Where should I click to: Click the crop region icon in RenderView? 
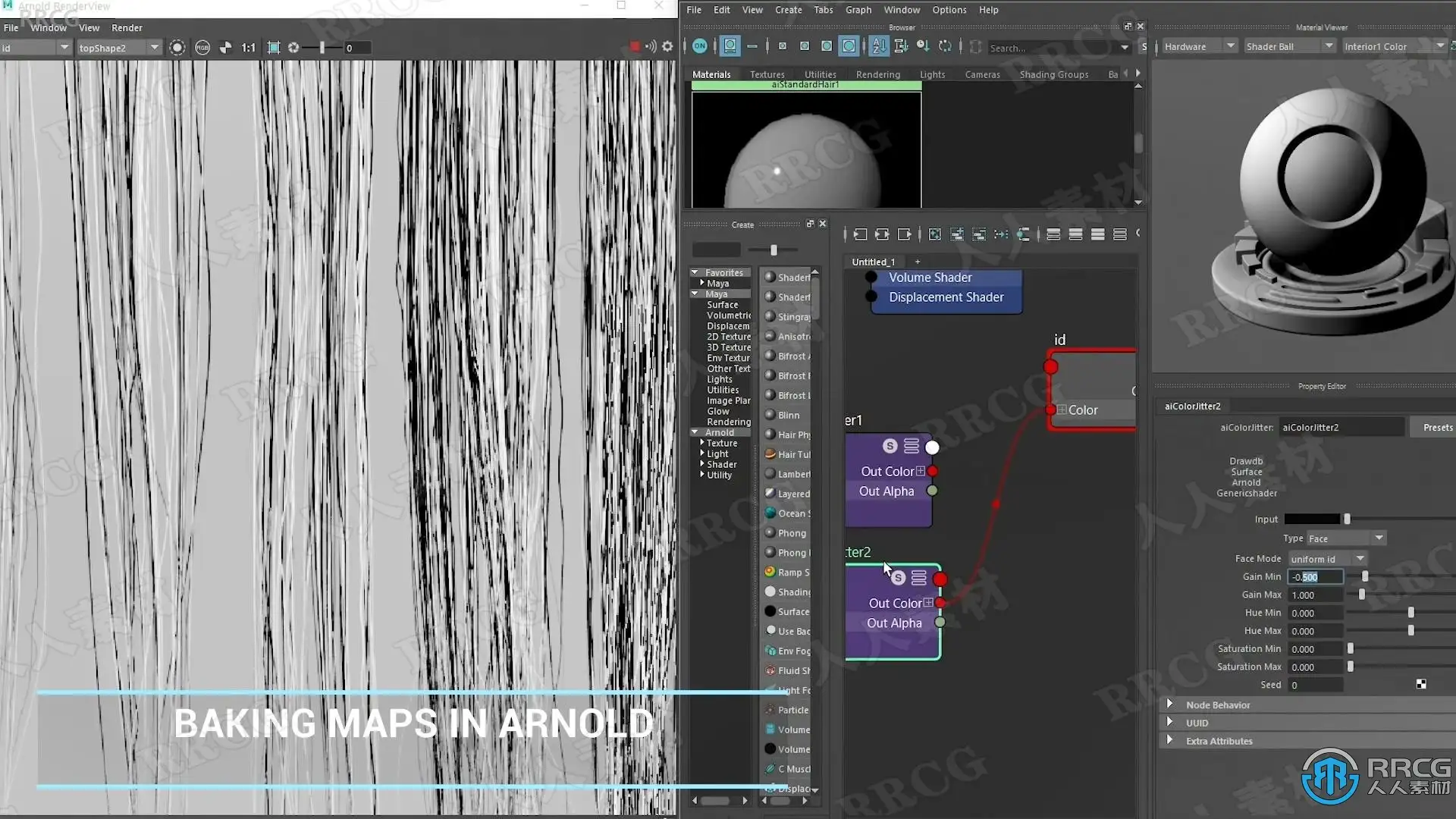pyautogui.click(x=274, y=48)
